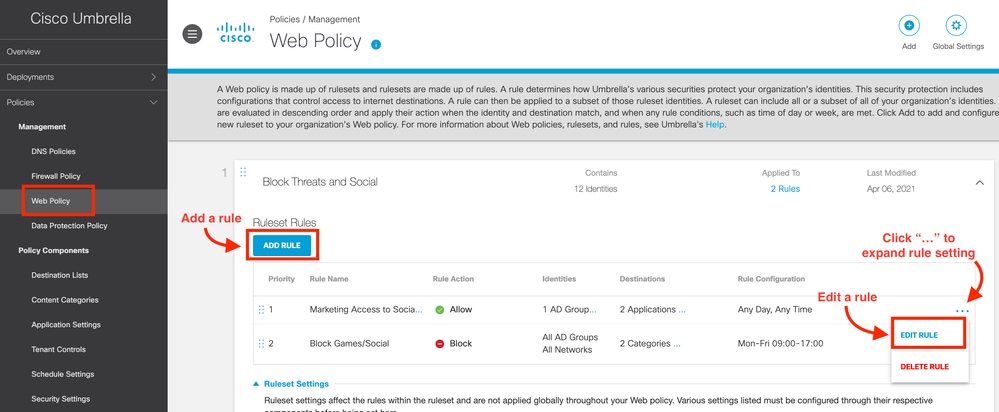Click the Add plus icon
The width and height of the screenshot is (999, 412).
pyautogui.click(x=908, y=27)
